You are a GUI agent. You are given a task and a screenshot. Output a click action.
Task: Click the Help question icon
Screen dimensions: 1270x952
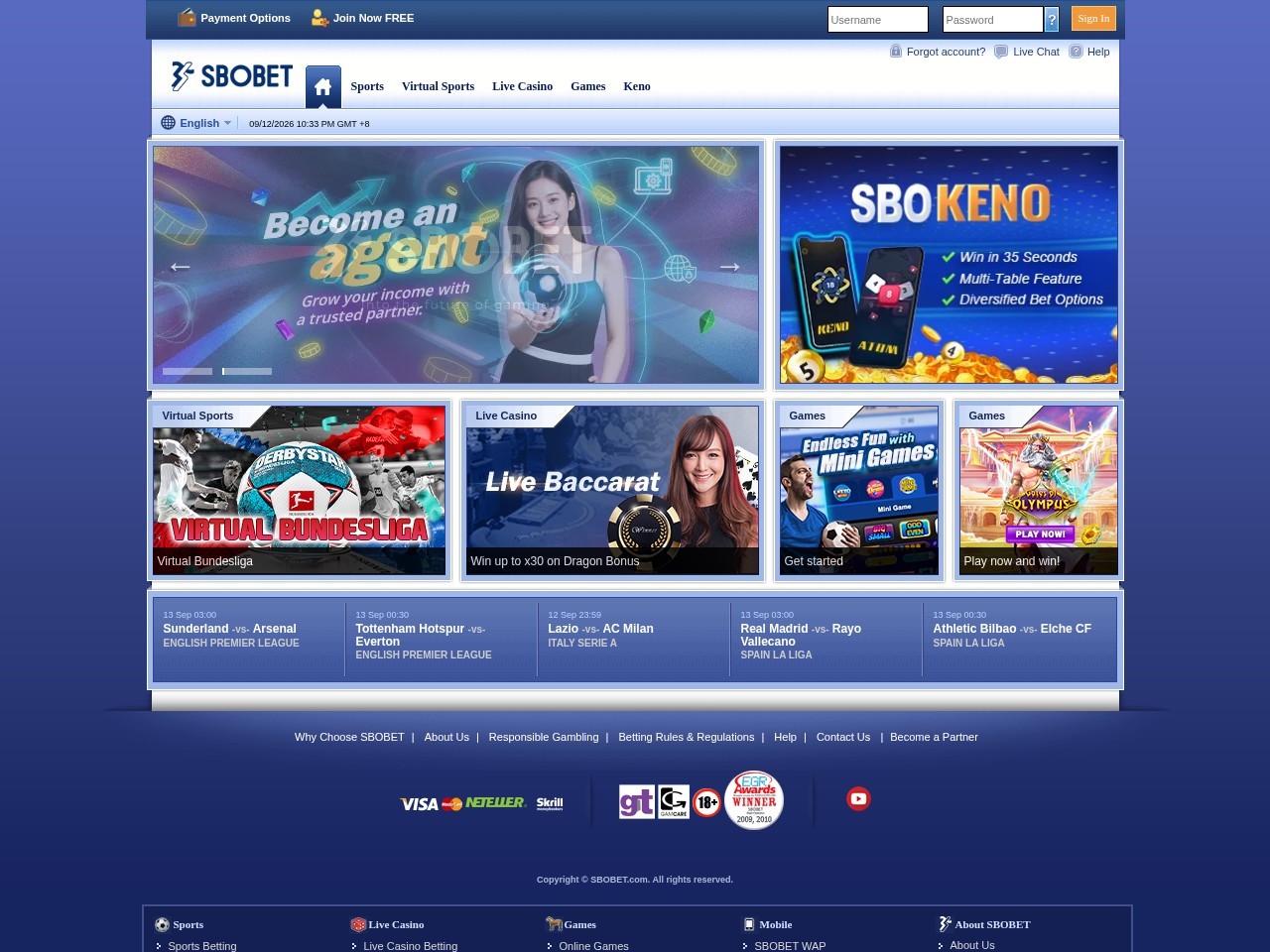point(1076,52)
